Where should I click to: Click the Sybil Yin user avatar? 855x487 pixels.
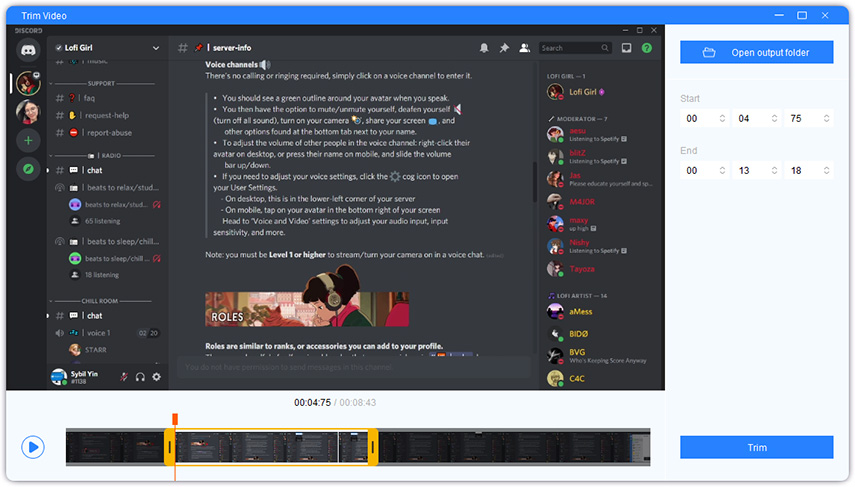(x=58, y=376)
